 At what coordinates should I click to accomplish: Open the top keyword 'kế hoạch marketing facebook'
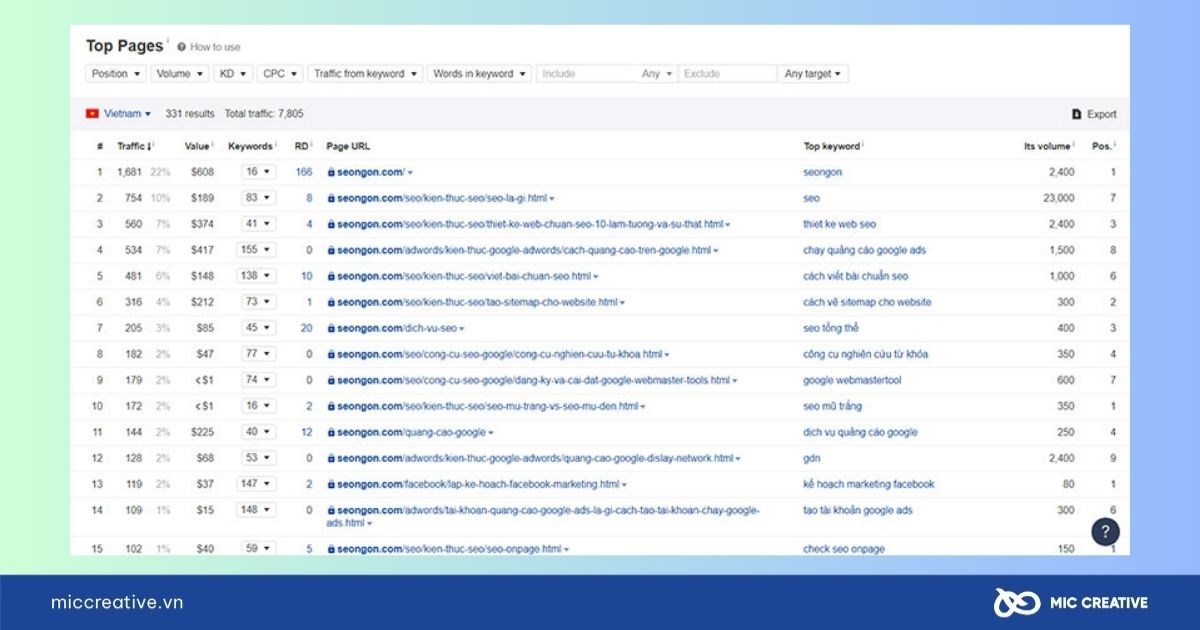pyautogui.click(x=869, y=484)
